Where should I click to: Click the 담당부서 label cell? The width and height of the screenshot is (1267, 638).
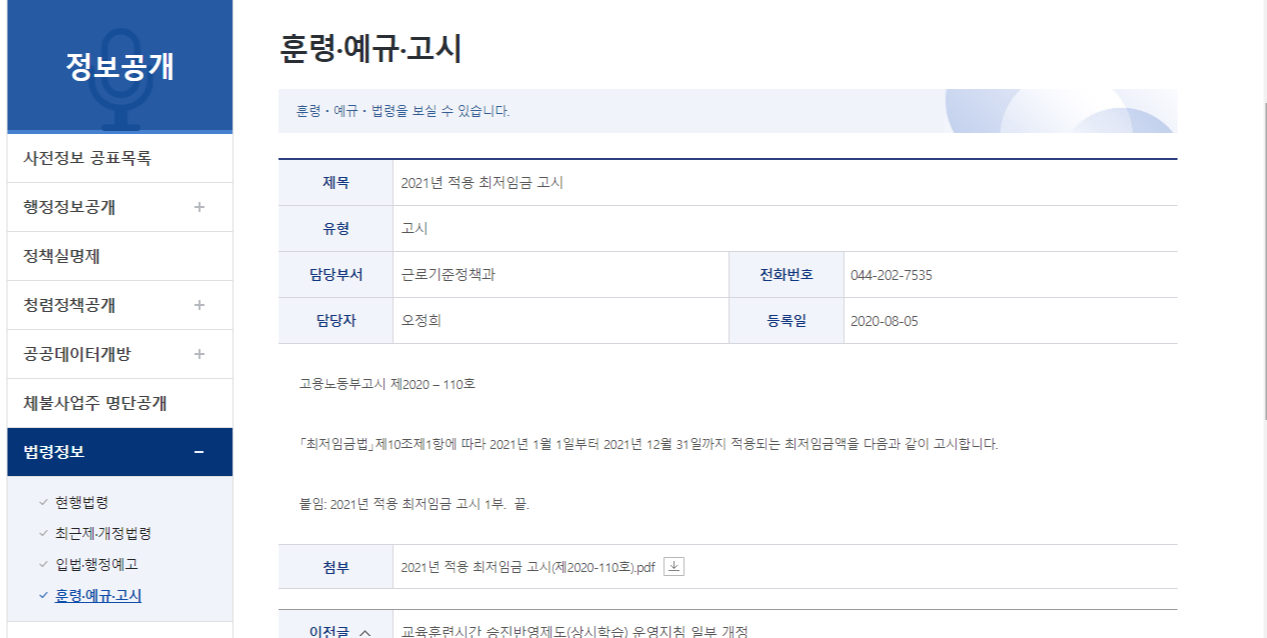(336, 275)
